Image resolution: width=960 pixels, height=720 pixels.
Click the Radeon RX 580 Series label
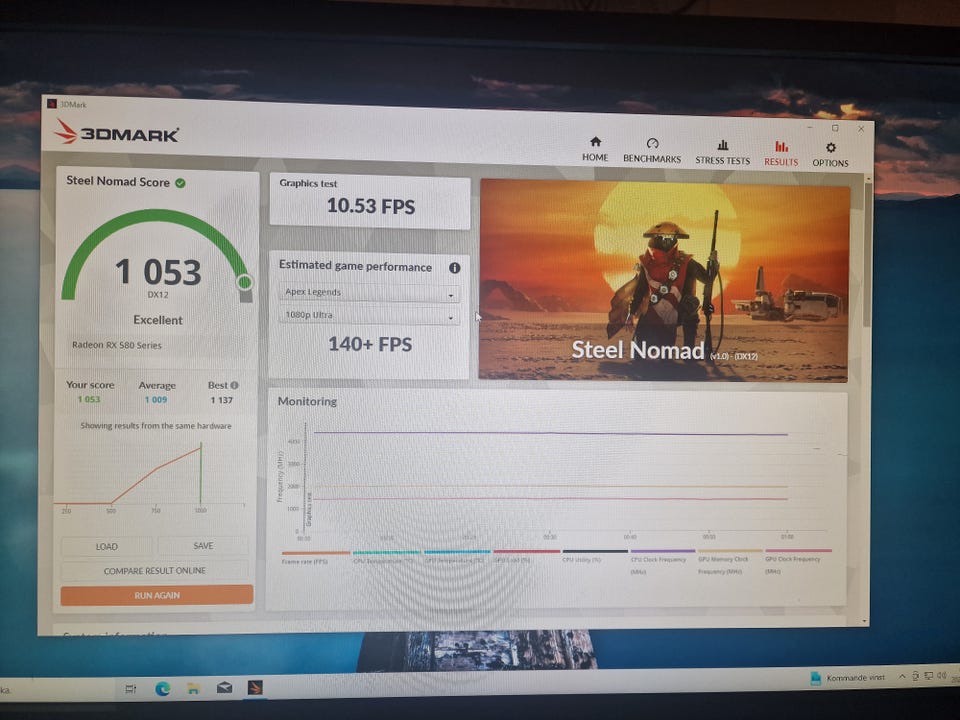[117, 345]
